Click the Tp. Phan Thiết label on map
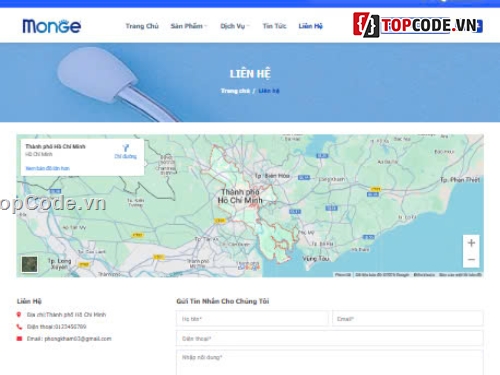 (460, 180)
